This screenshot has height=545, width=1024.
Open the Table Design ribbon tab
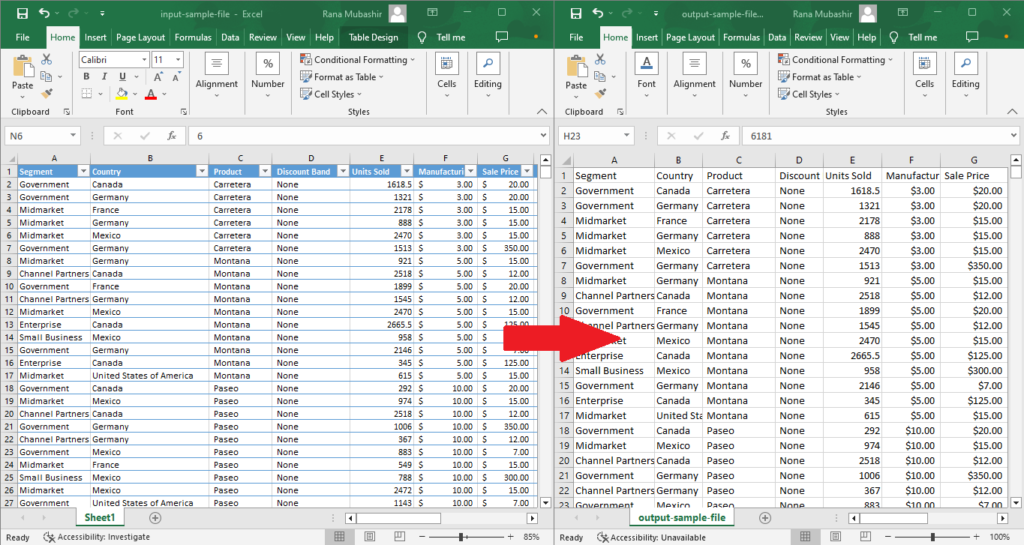[372, 37]
